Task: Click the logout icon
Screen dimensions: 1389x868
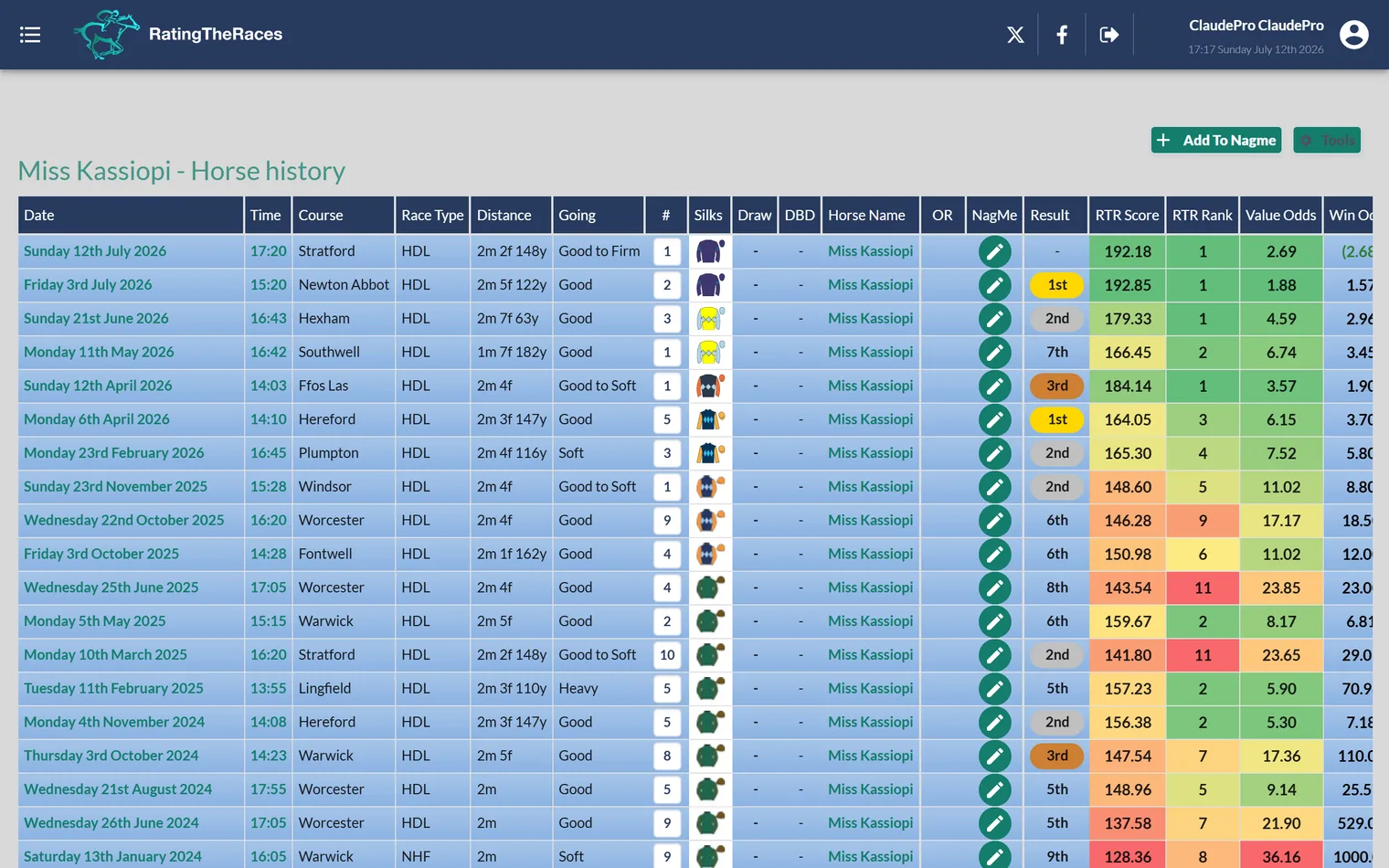Action: coord(1109,35)
